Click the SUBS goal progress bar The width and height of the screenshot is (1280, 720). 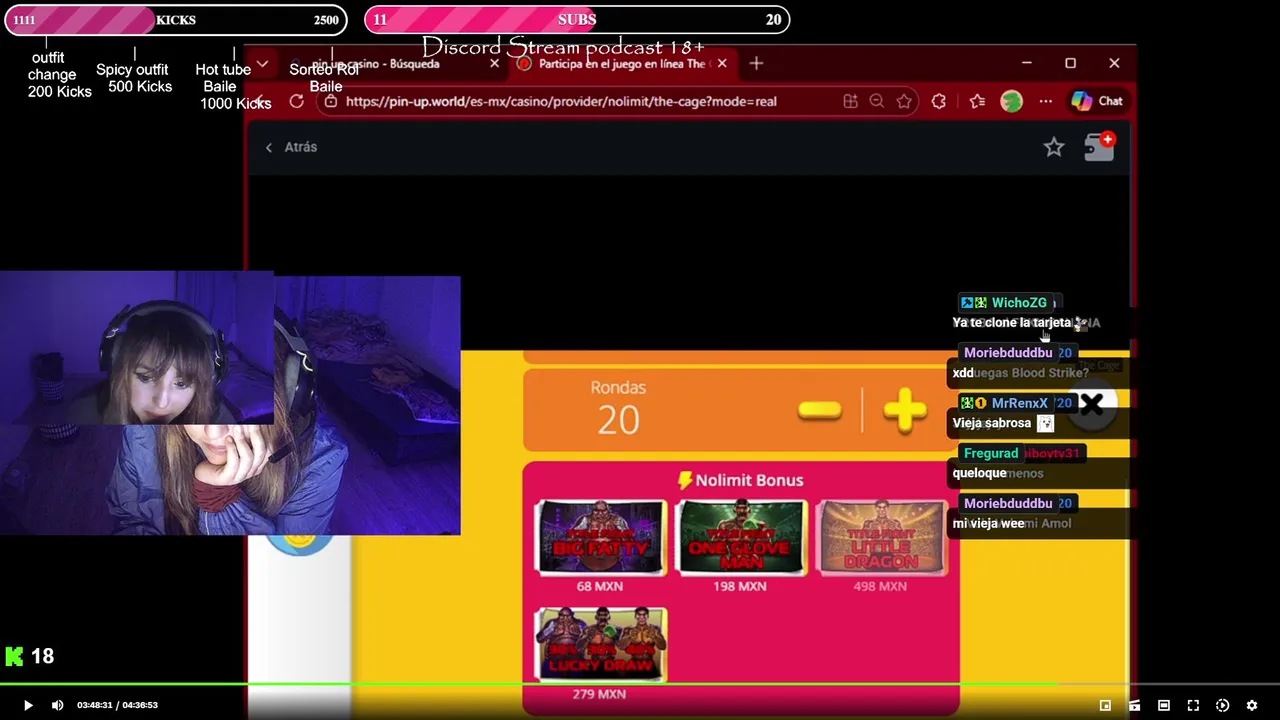pos(577,20)
